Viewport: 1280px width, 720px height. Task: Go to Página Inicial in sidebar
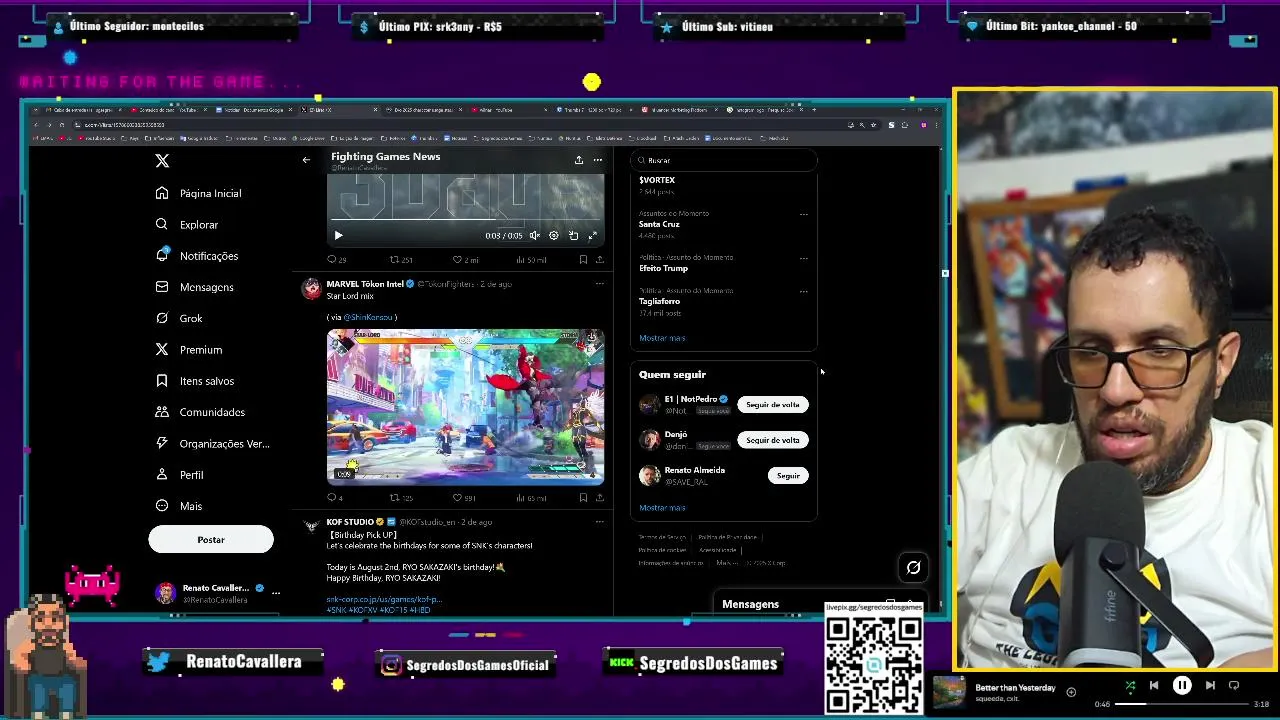pyautogui.click(x=199, y=193)
